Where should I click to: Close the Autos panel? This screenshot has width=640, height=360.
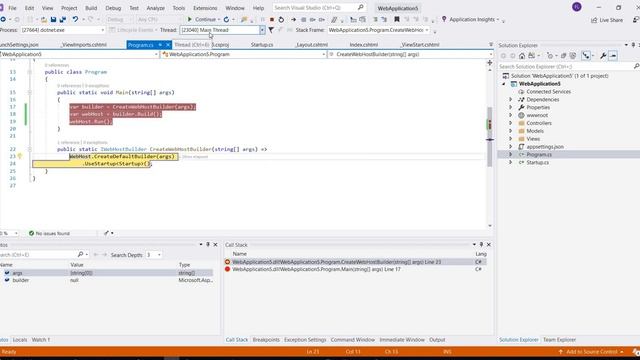pyautogui.click(x=216, y=244)
